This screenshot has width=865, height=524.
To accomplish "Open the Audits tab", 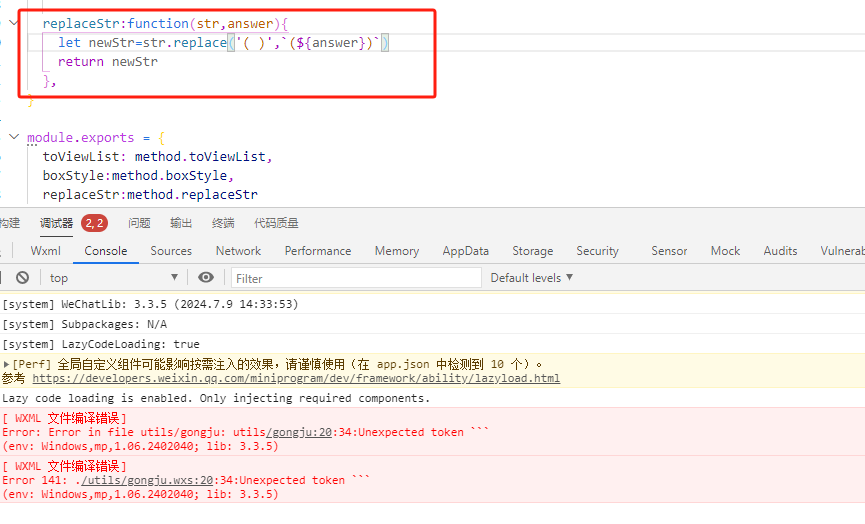I will pos(780,251).
